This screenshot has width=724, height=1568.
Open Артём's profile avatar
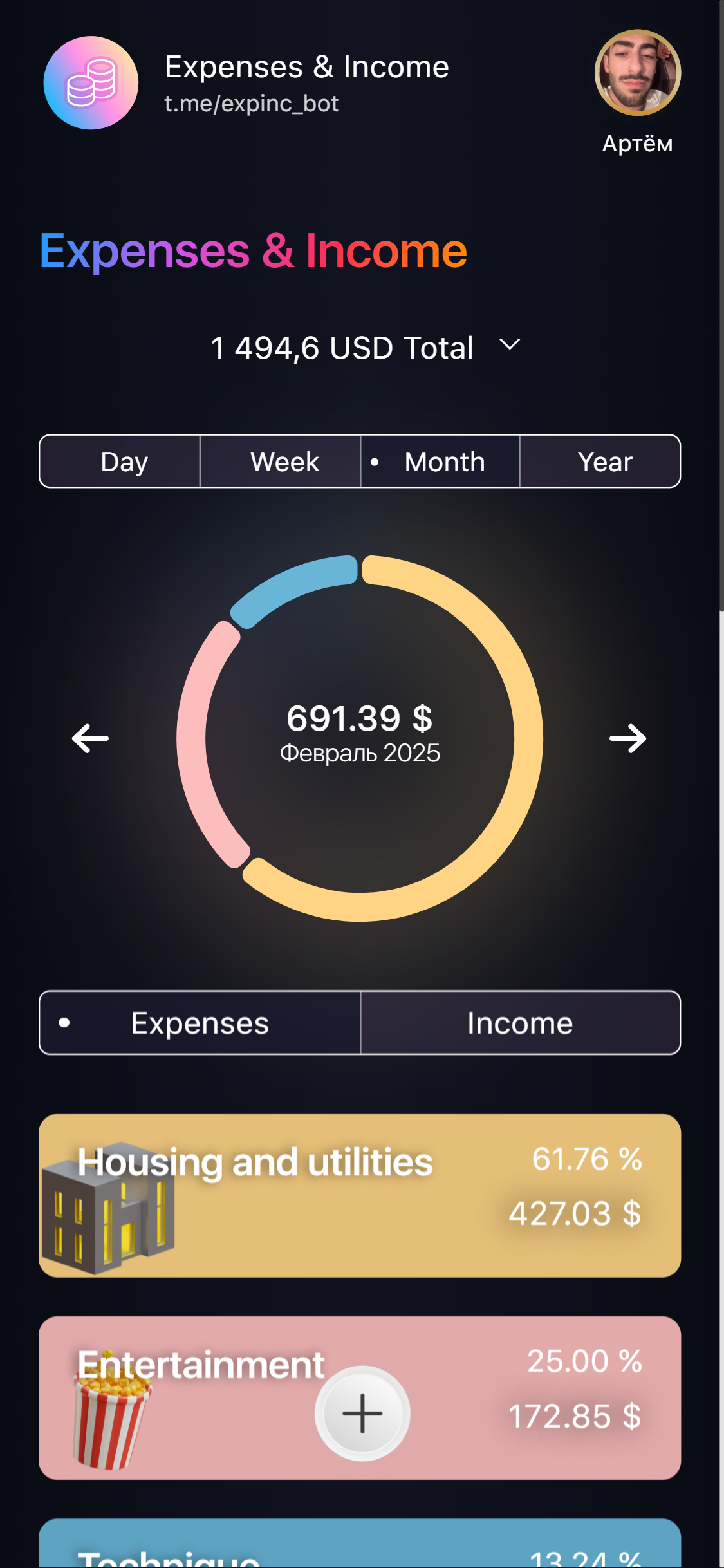click(x=637, y=73)
